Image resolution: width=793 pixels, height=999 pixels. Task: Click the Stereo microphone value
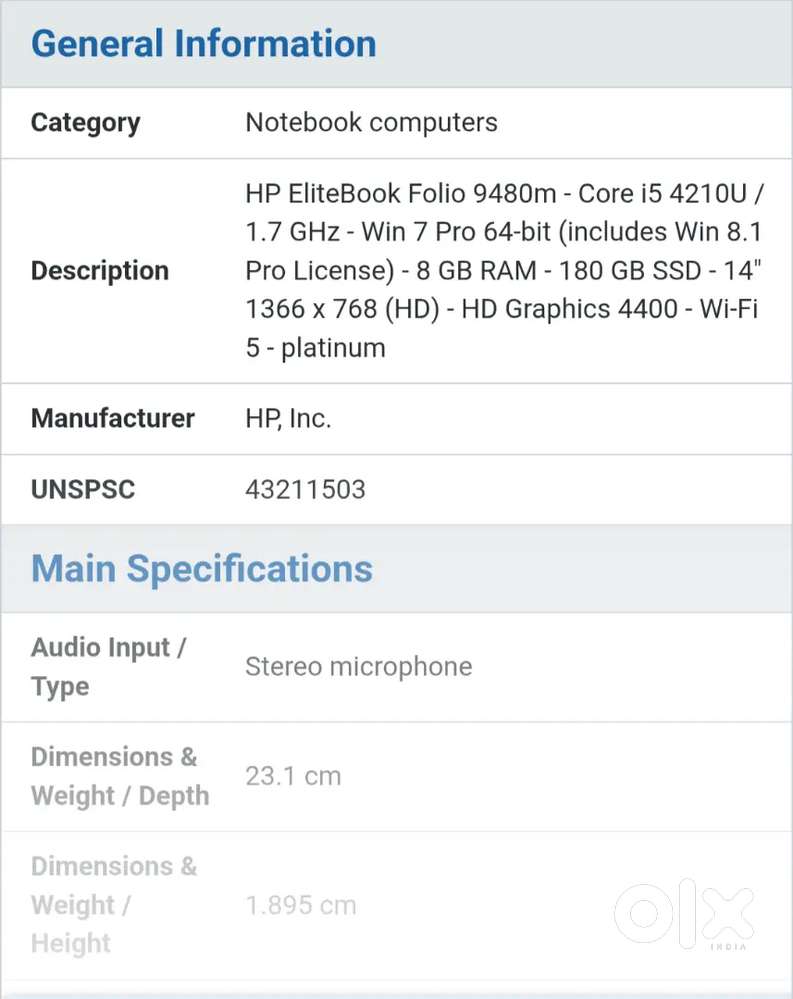click(359, 667)
